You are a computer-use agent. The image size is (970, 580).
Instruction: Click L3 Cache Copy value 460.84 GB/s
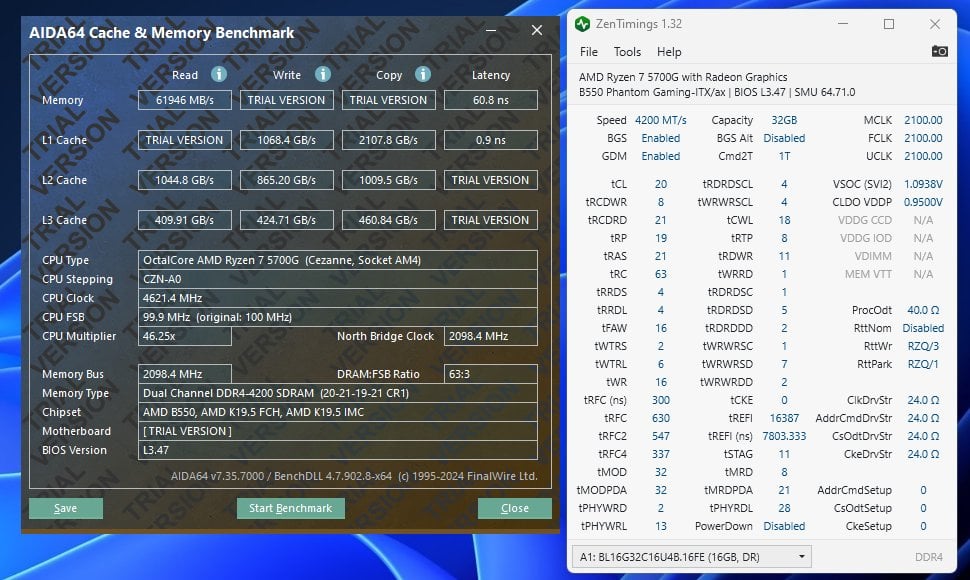[388, 220]
